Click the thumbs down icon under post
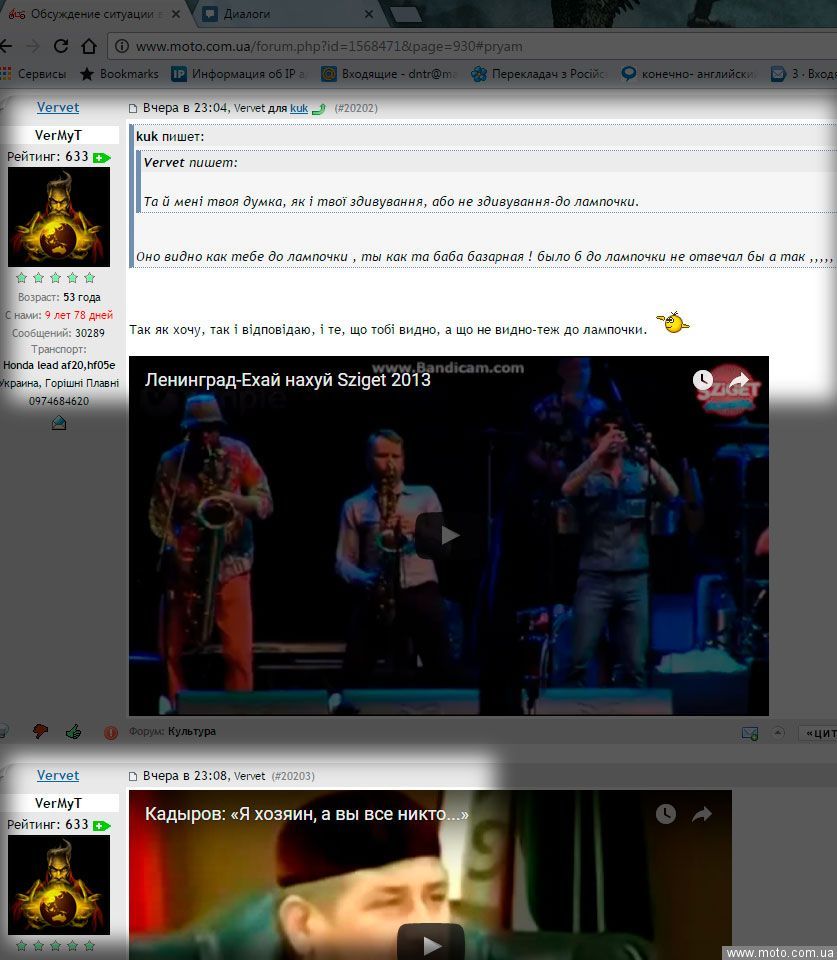 [40, 732]
